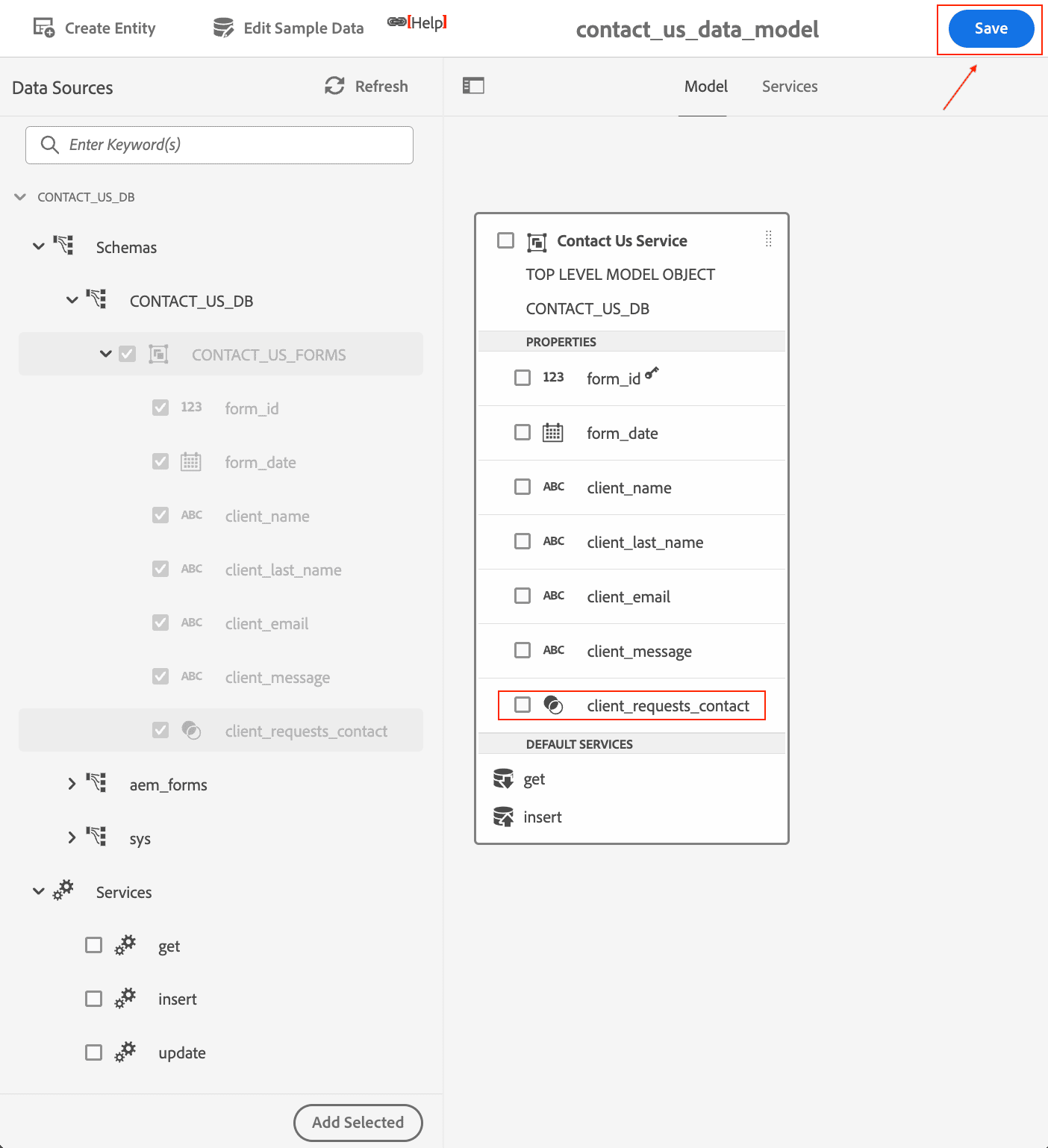Click the Create Entity label
This screenshot has height=1148, width=1048.
tap(110, 28)
